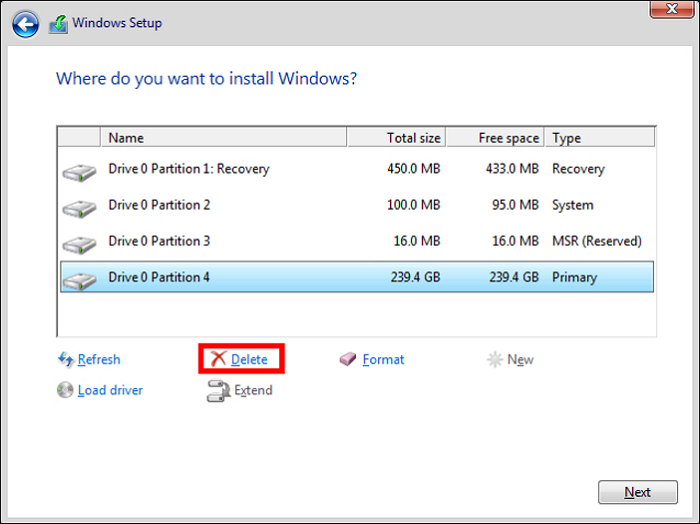Click the Extend link
Image resolution: width=700 pixels, height=524 pixels.
click(x=253, y=390)
